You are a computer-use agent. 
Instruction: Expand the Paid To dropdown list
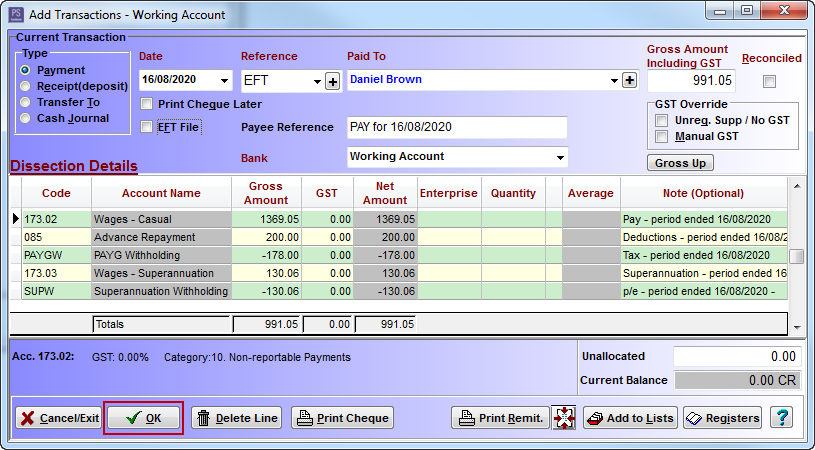pos(614,81)
